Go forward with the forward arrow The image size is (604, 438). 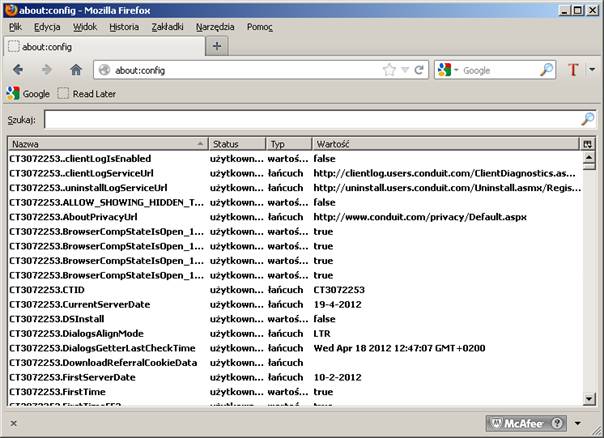(47, 70)
